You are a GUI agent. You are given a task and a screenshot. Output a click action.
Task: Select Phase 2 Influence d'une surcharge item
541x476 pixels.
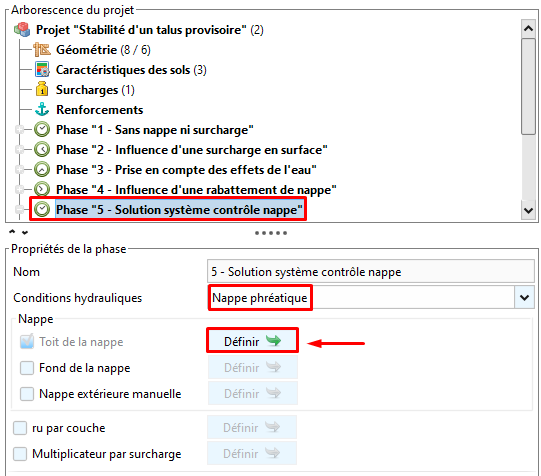(191, 150)
